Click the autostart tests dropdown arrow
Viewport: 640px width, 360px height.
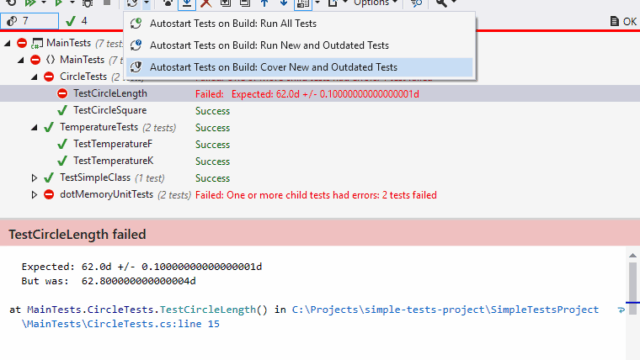coord(147,3)
